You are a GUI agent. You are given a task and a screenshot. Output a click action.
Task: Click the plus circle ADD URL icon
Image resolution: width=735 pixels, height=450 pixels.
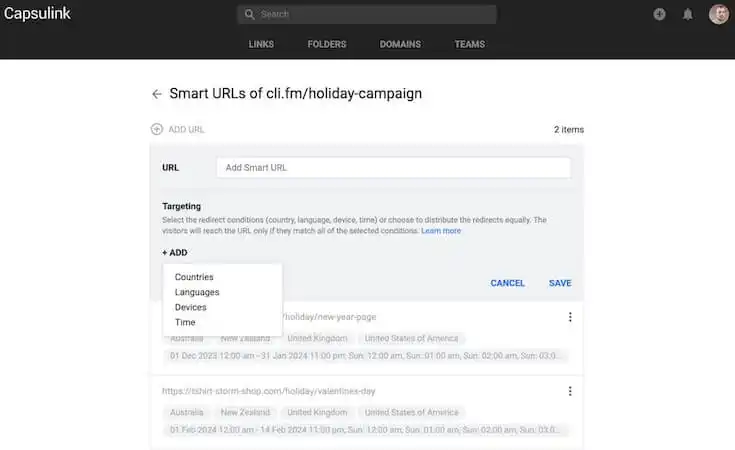(x=156, y=129)
